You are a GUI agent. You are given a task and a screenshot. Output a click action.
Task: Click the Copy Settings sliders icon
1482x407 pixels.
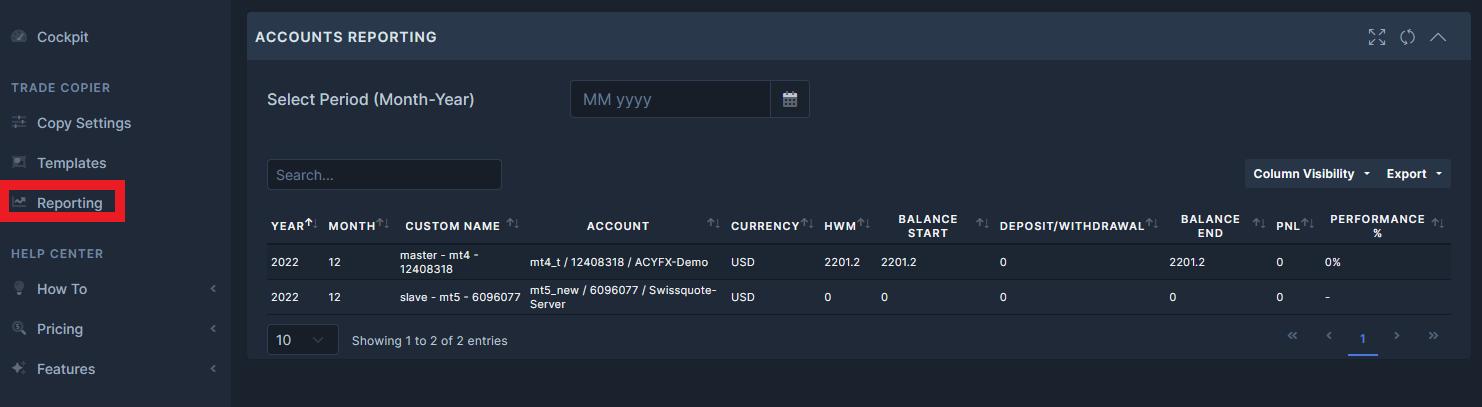[19, 123]
